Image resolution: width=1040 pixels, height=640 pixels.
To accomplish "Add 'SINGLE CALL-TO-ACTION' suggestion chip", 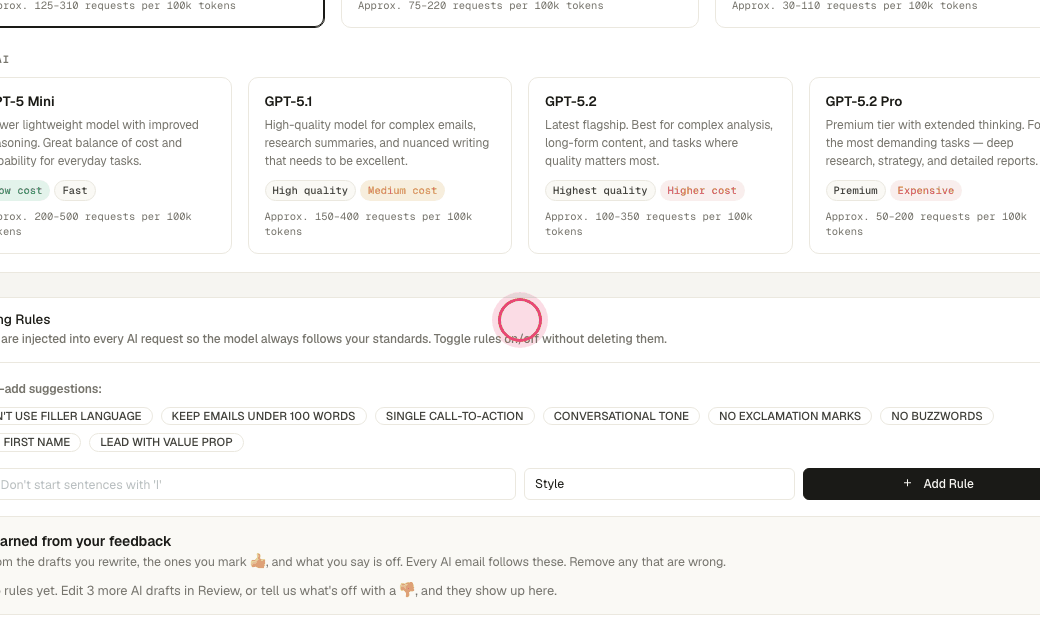I will 454,416.
